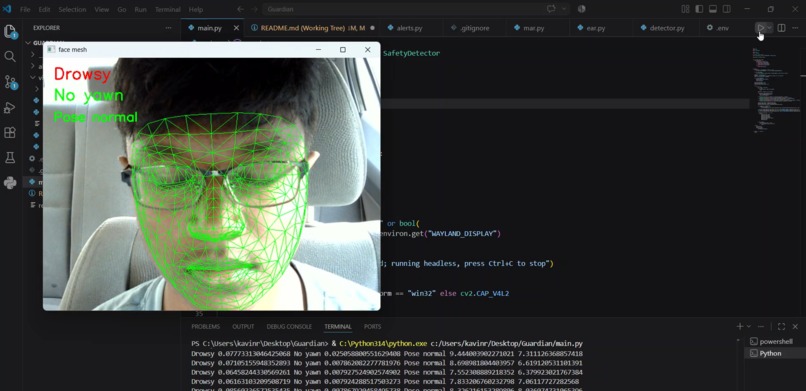Toggle the Primary Side Bar

click(699, 9)
